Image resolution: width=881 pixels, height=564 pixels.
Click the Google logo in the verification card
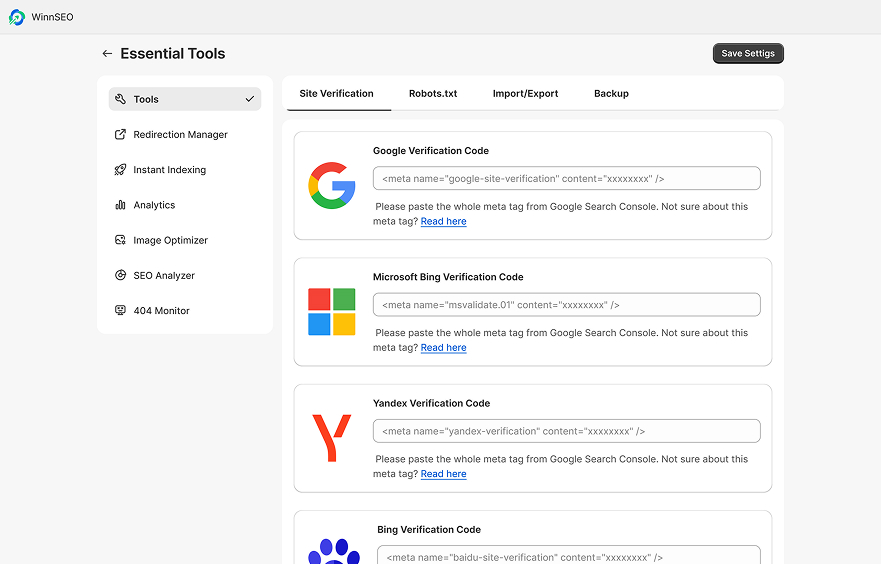click(x=331, y=185)
